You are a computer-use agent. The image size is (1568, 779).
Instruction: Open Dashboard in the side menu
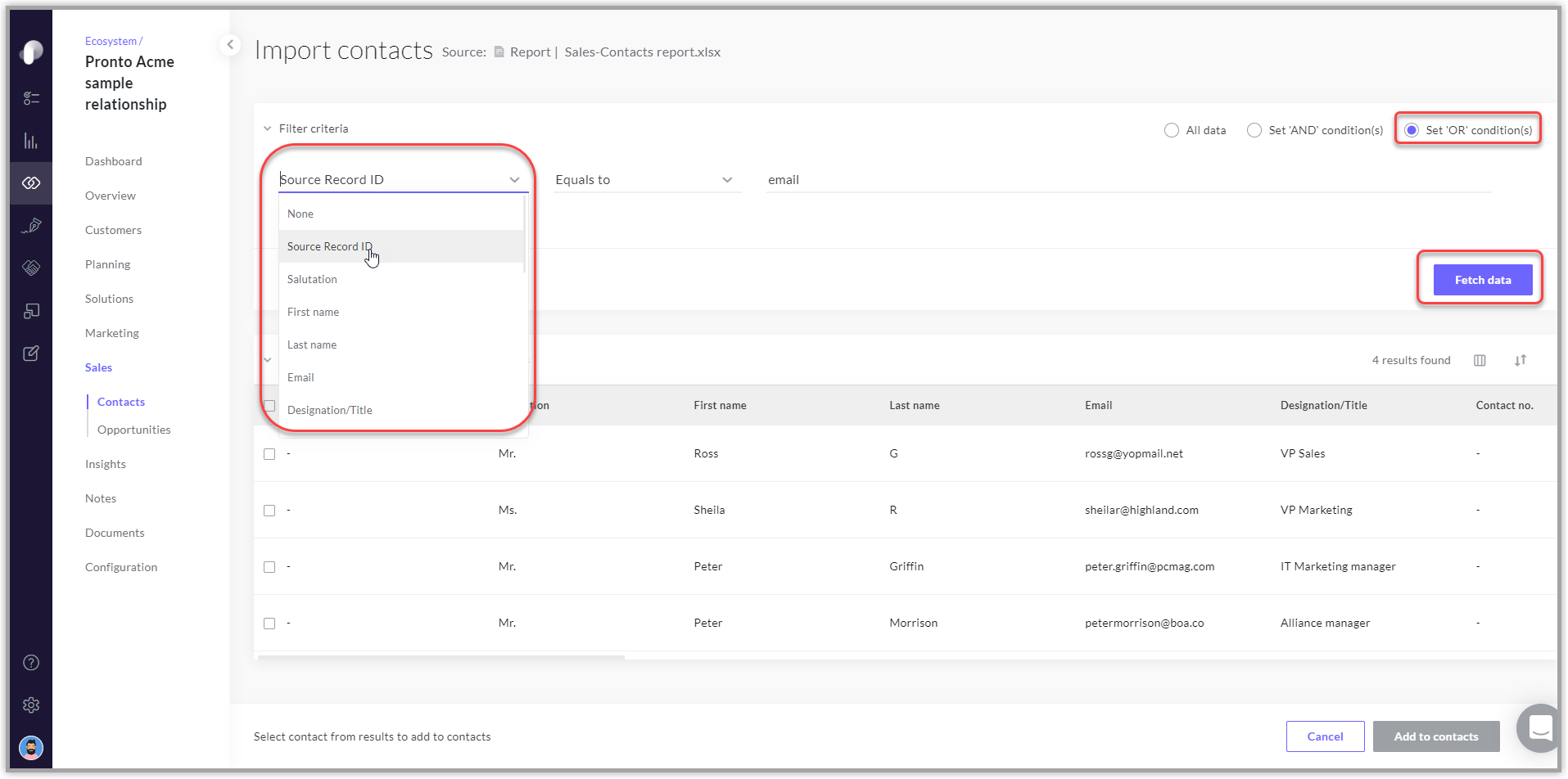coord(114,161)
